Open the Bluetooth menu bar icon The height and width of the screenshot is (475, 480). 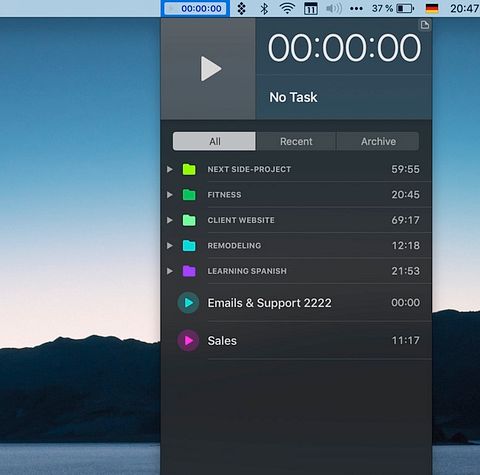[264, 8]
